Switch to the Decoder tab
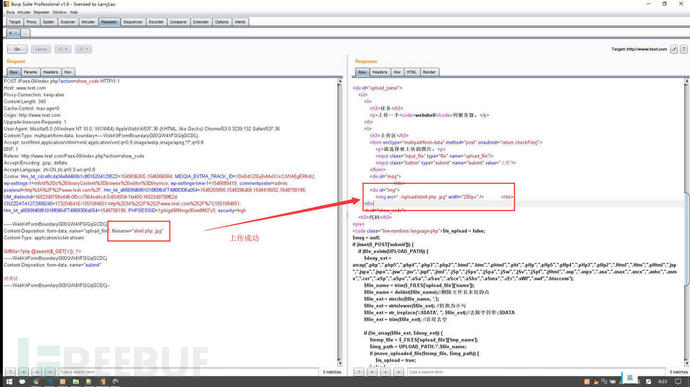Viewport: 690px width, 387px height. pyautogui.click(x=156, y=22)
